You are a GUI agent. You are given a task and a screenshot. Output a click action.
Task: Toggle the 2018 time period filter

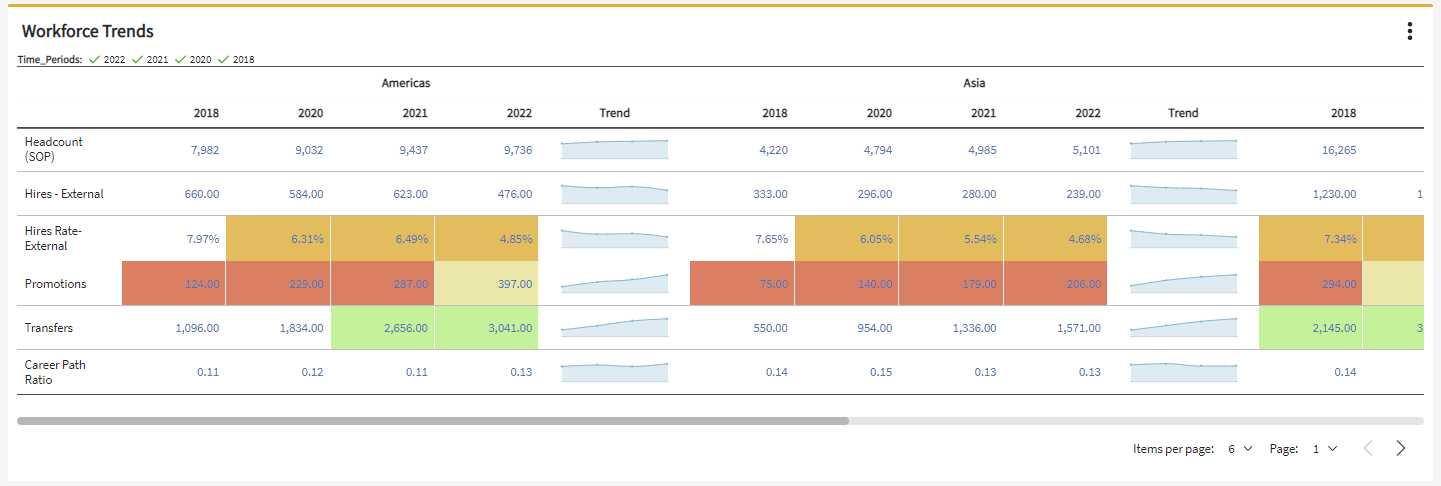point(236,60)
